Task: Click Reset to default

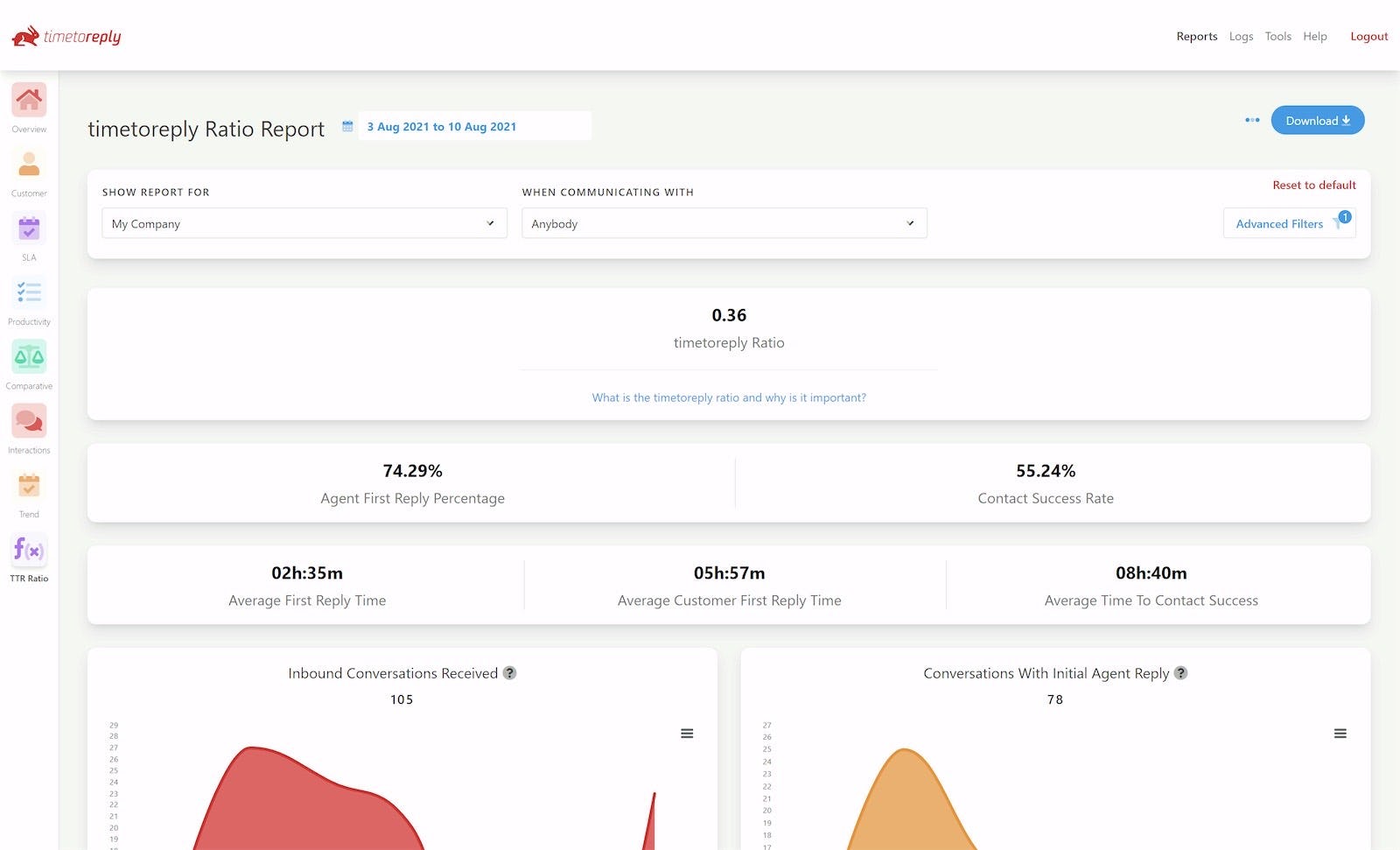Action: [1314, 185]
